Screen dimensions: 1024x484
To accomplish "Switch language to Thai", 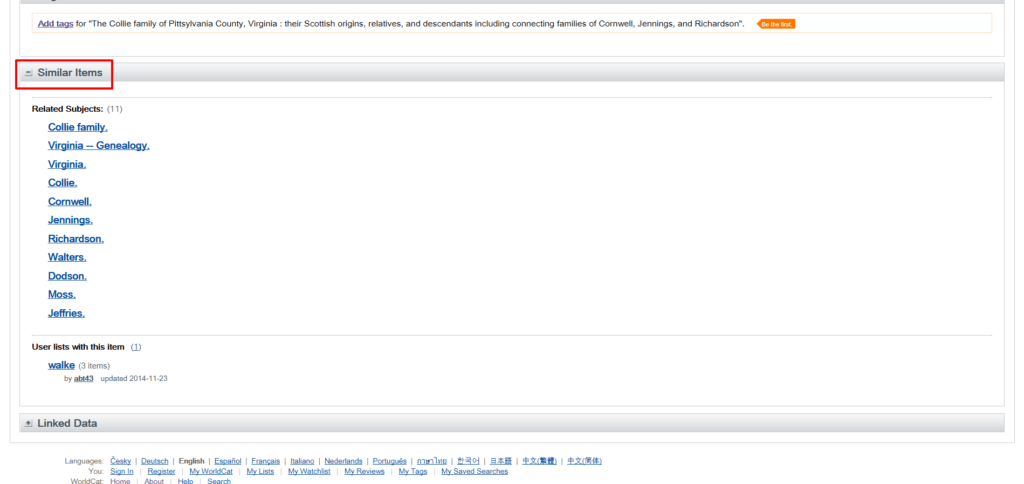I will tap(432, 461).
